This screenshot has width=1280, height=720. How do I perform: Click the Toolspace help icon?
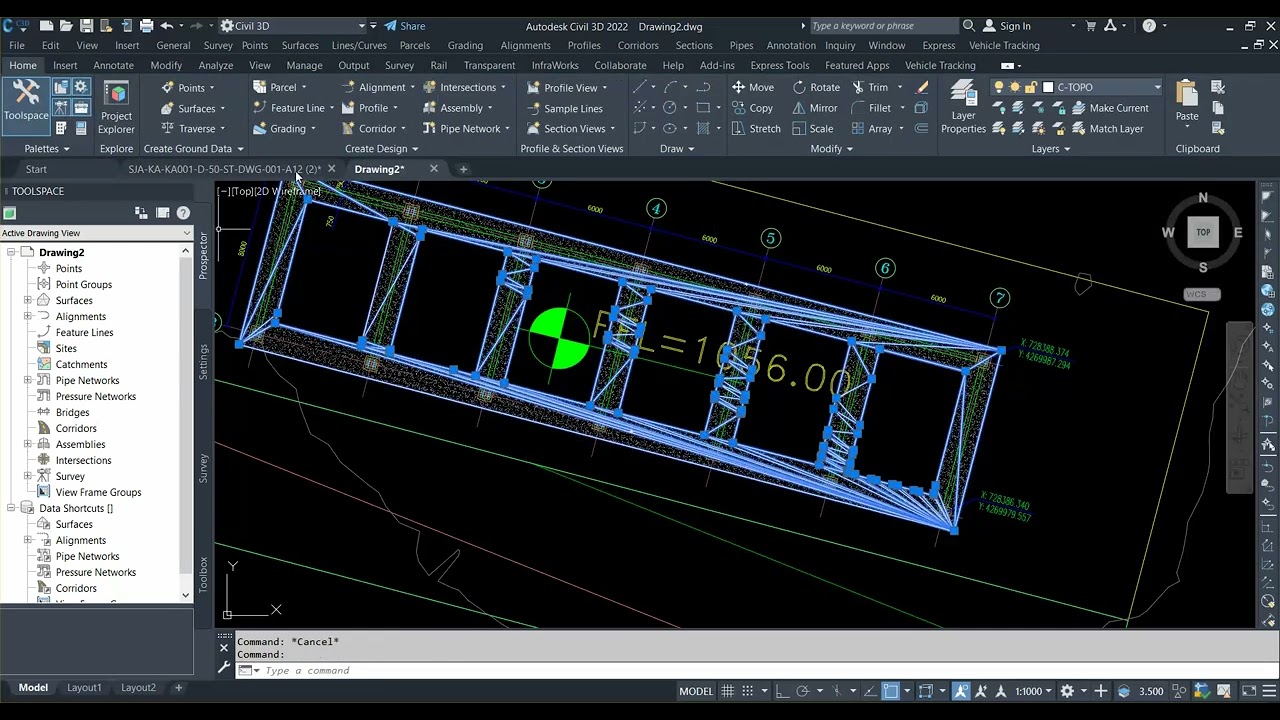pos(183,212)
